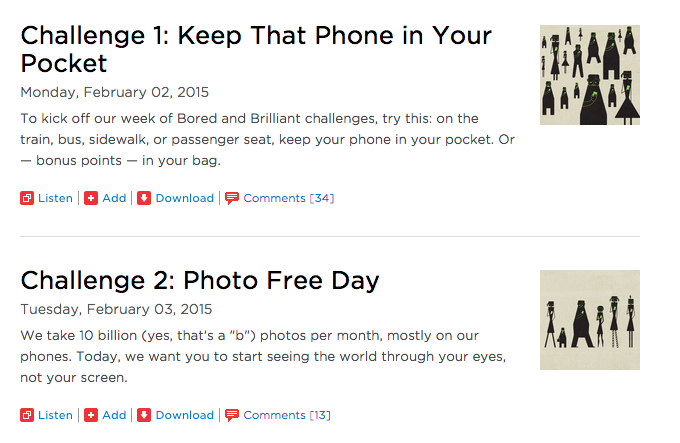Click the Listen icon under Challenge 2
This screenshot has width=680, height=443.
27,415
